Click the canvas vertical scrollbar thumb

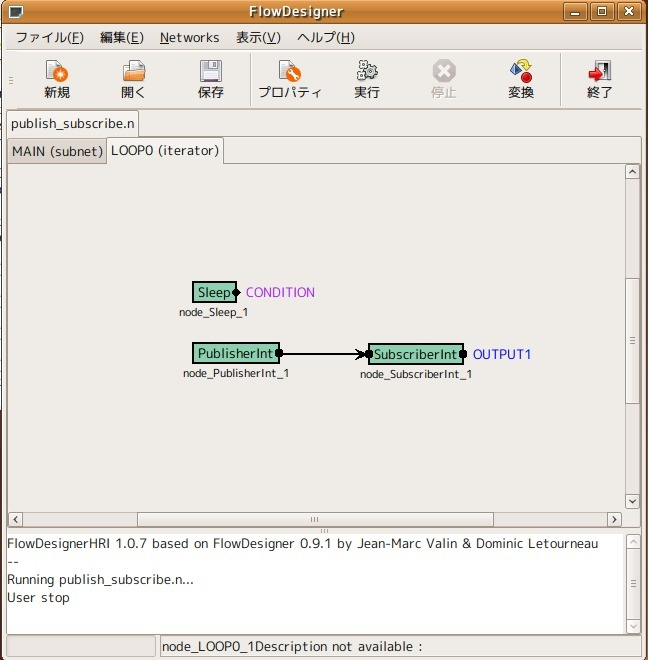pyautogui.click(x=632, y=341)
